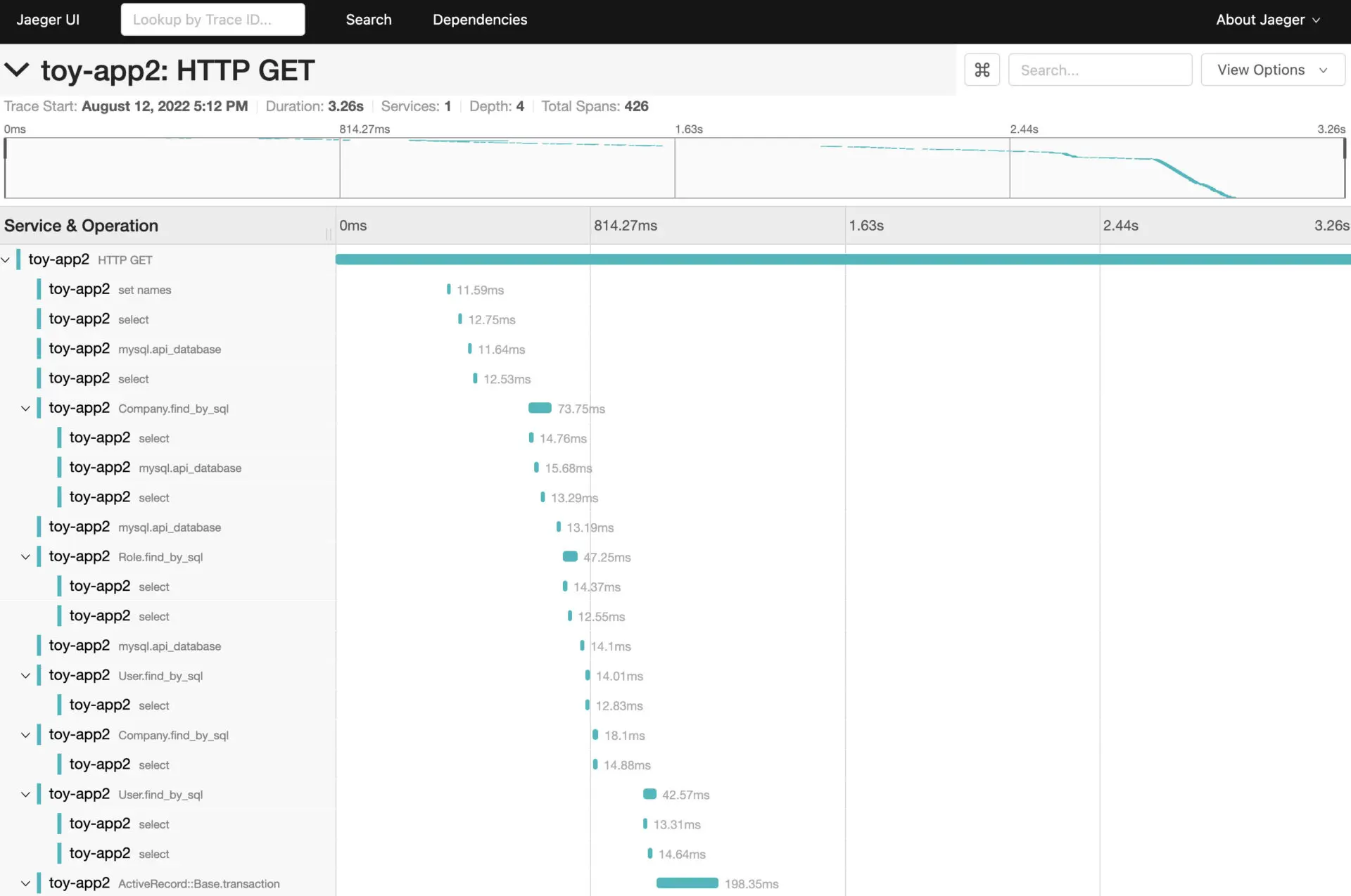
Task: Collapse the root toy-app2 HTTP GET span
Action: click(6, 260)
